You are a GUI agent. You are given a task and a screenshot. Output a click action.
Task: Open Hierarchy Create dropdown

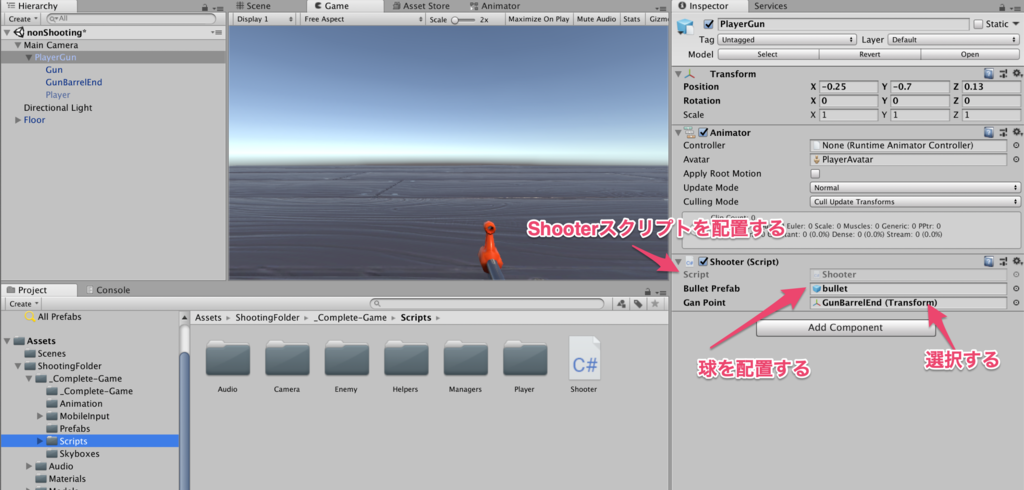pyautogui.click(x=24, y=19)
